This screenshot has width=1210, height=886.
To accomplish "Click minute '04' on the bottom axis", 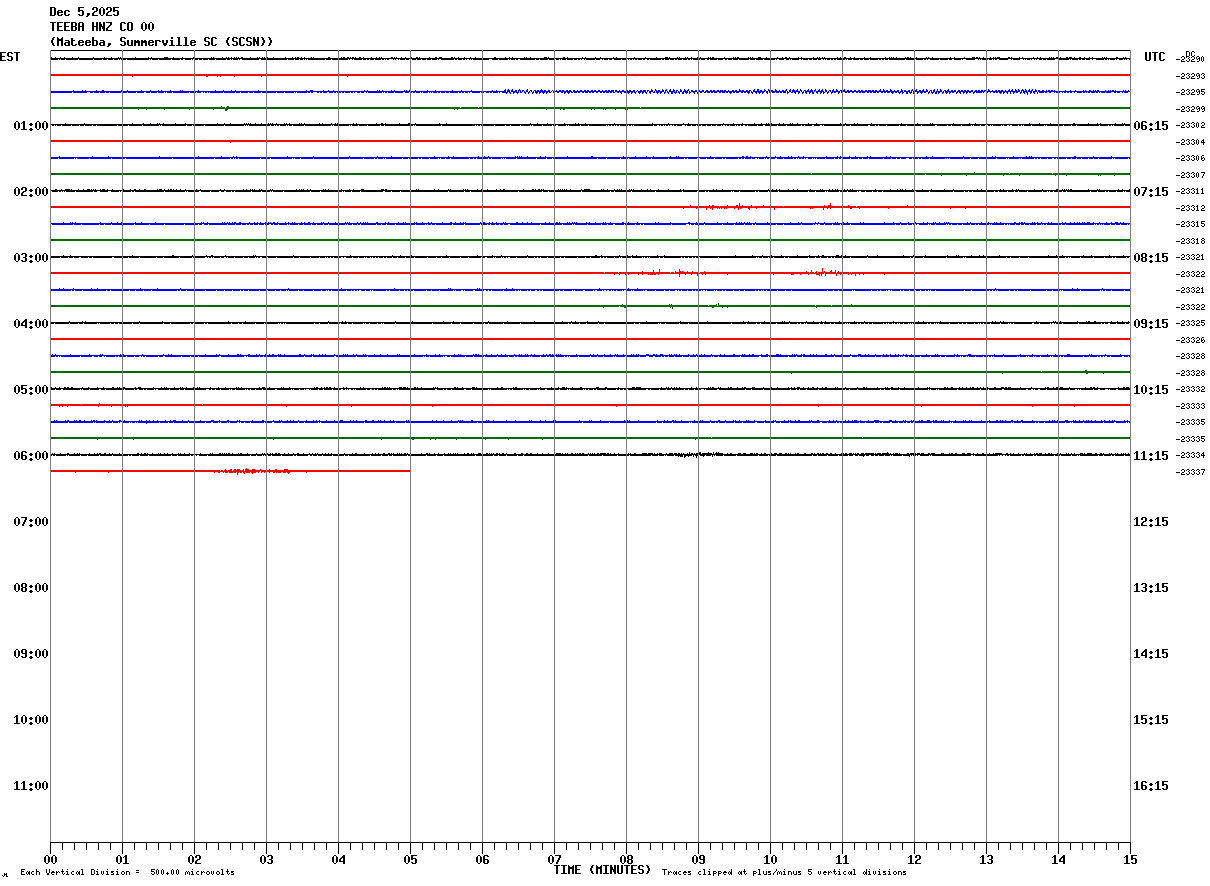I will pos(338,860).
